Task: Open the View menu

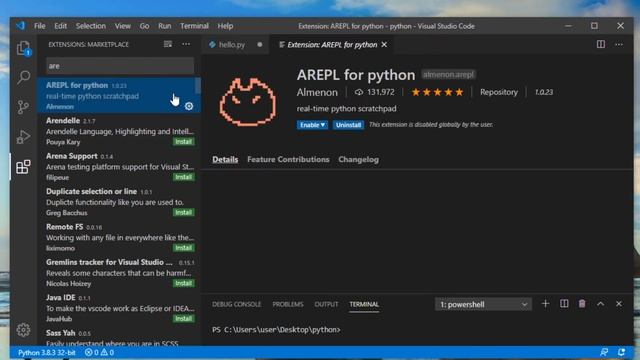Action: [122, 26]
